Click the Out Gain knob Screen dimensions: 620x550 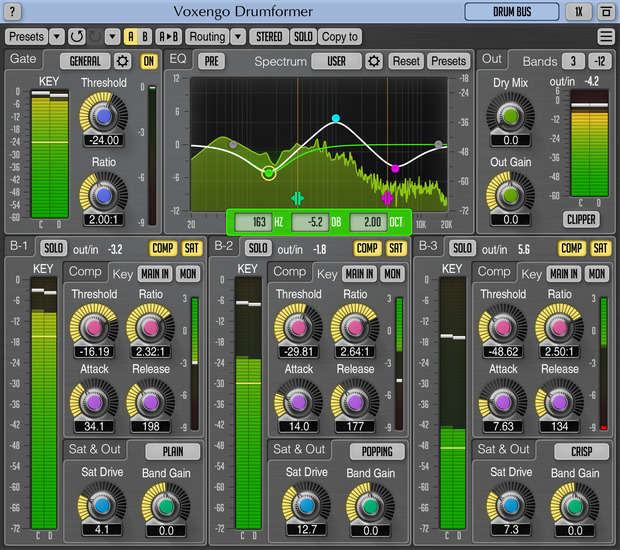(510, 195)
